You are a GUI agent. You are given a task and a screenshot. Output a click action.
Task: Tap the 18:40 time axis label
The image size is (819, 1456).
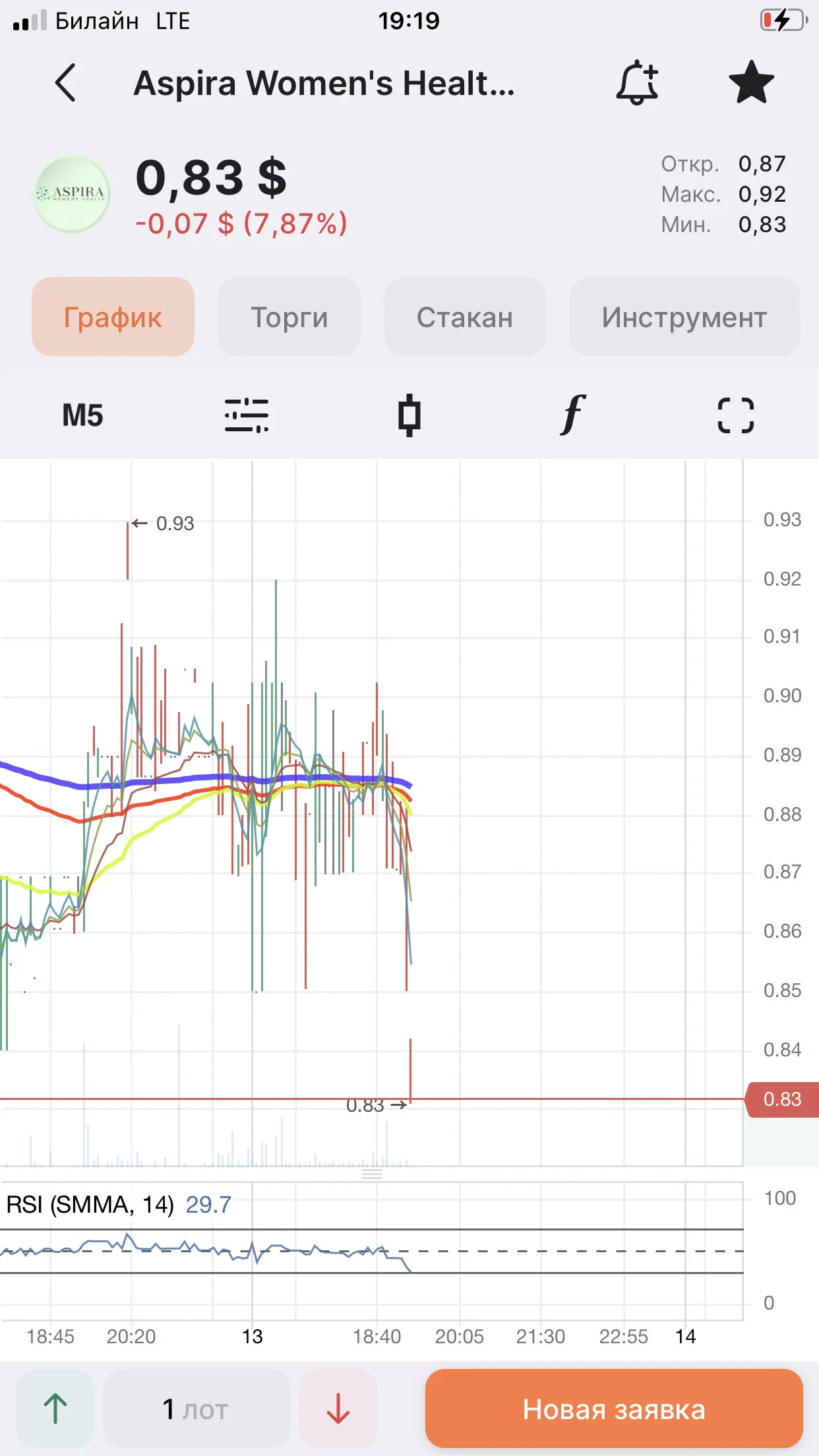tap(377, 1337)
